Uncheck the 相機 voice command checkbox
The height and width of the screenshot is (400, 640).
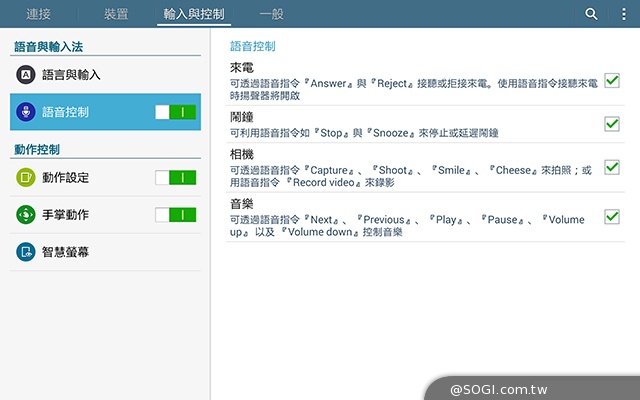coord(612,167)
